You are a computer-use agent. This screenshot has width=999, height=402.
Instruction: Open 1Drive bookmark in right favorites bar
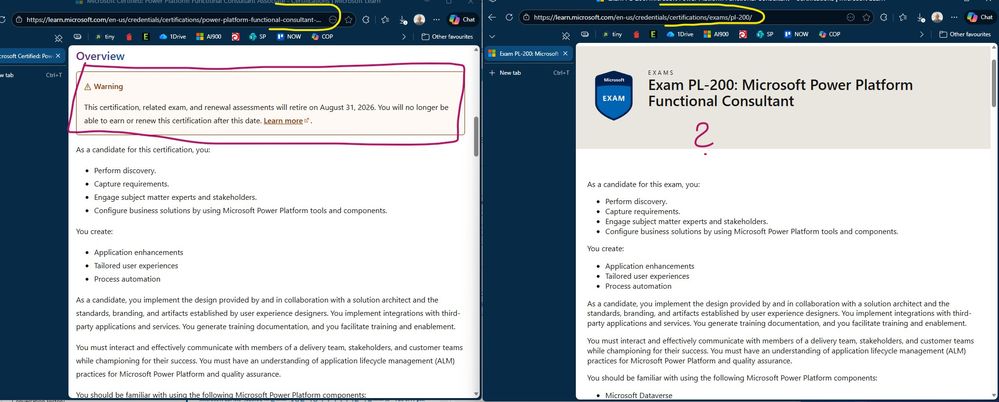pyautogui.click(x=680, y=34)
